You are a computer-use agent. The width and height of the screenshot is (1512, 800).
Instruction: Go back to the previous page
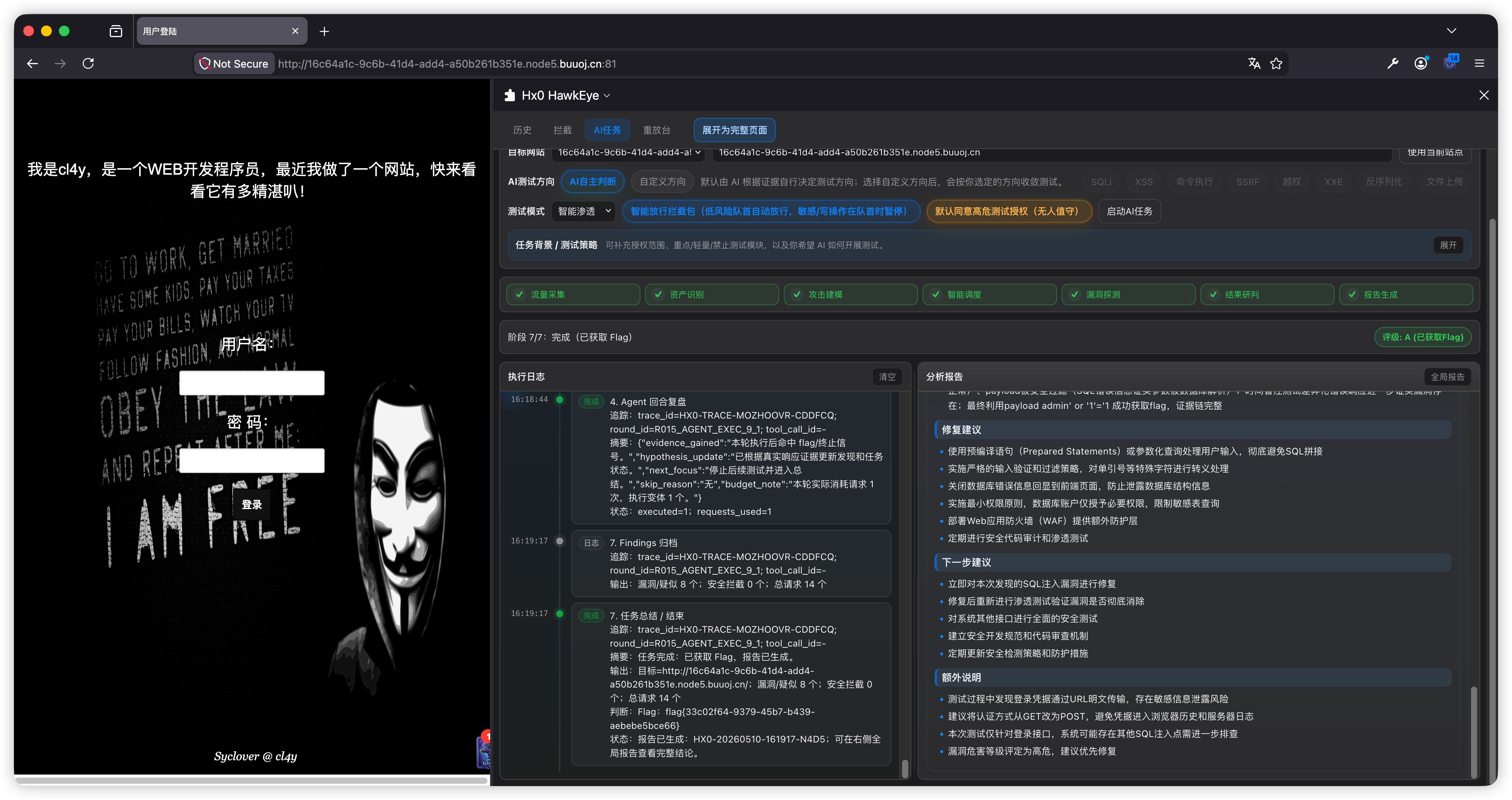point(32,63)
